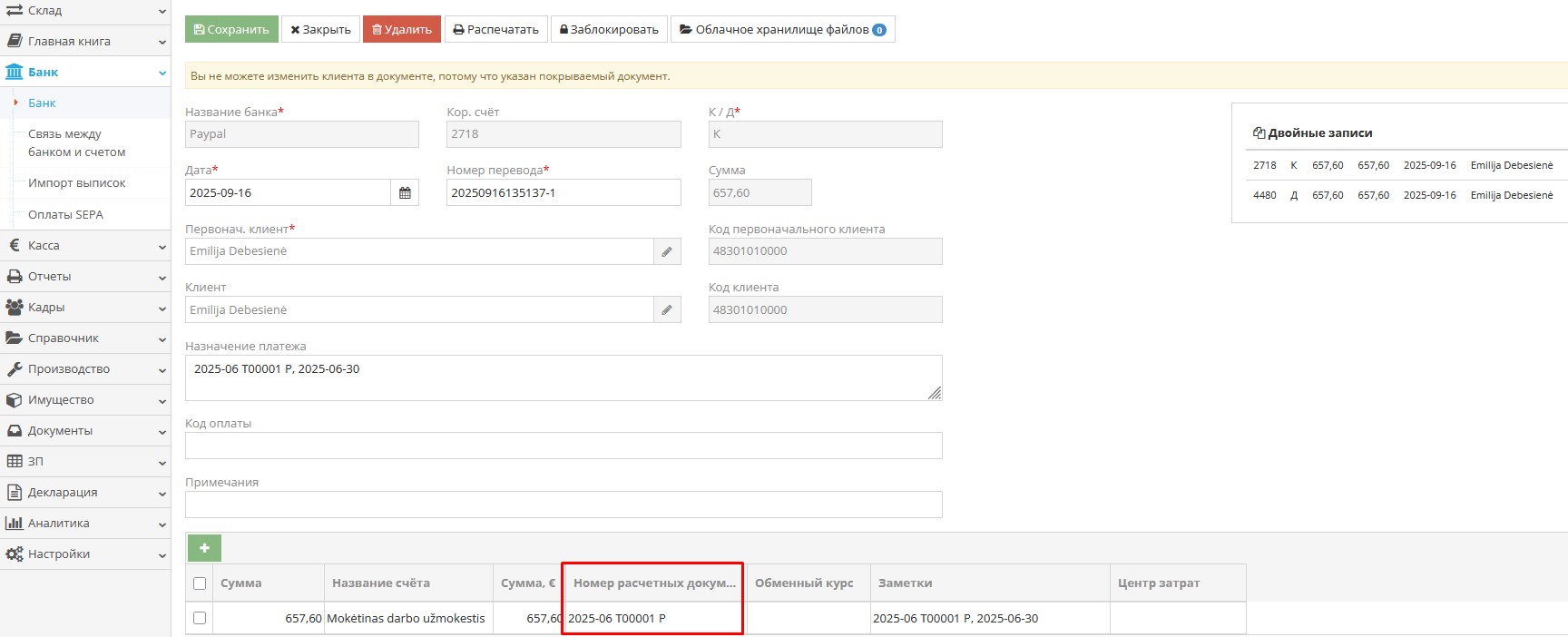Open the date picker calendar icon

[x=405, y=193]
